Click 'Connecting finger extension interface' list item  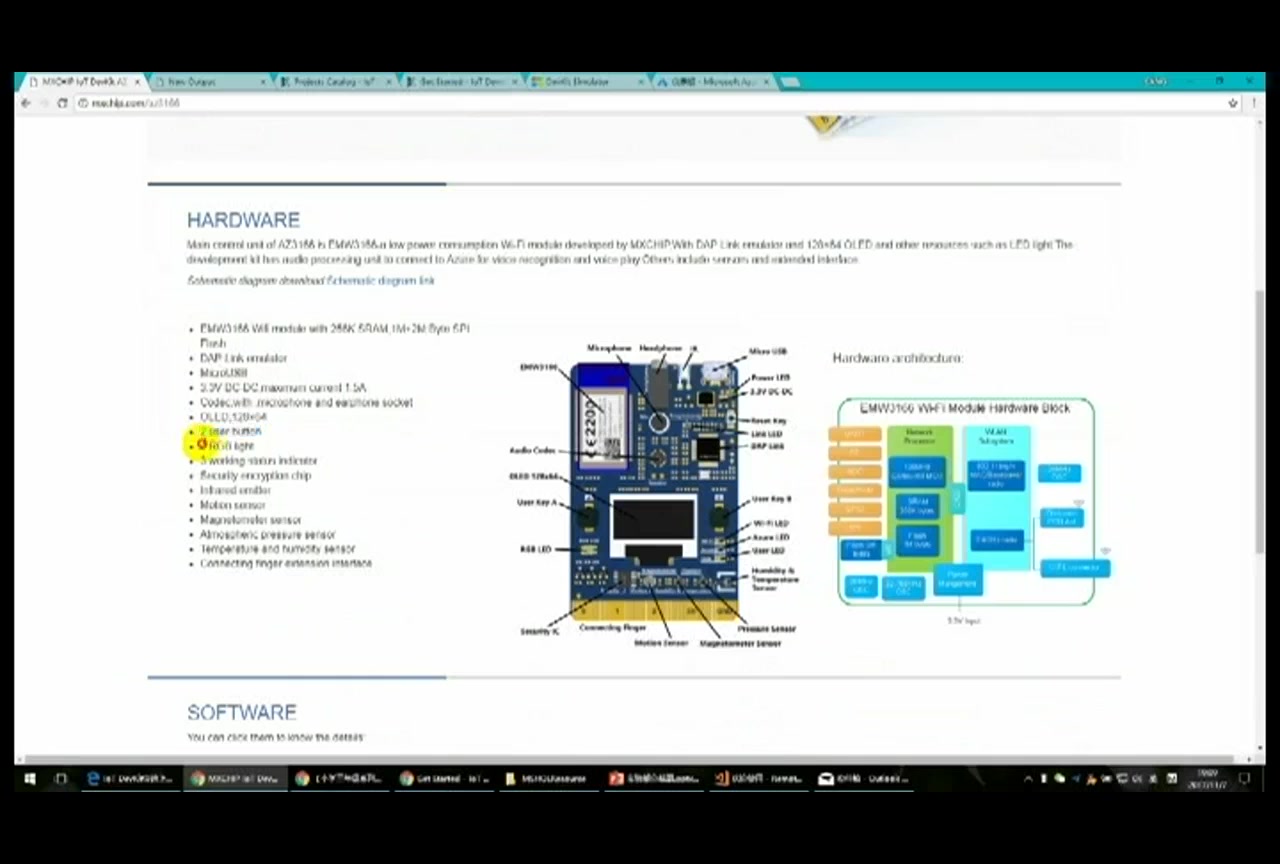(285, 564)
